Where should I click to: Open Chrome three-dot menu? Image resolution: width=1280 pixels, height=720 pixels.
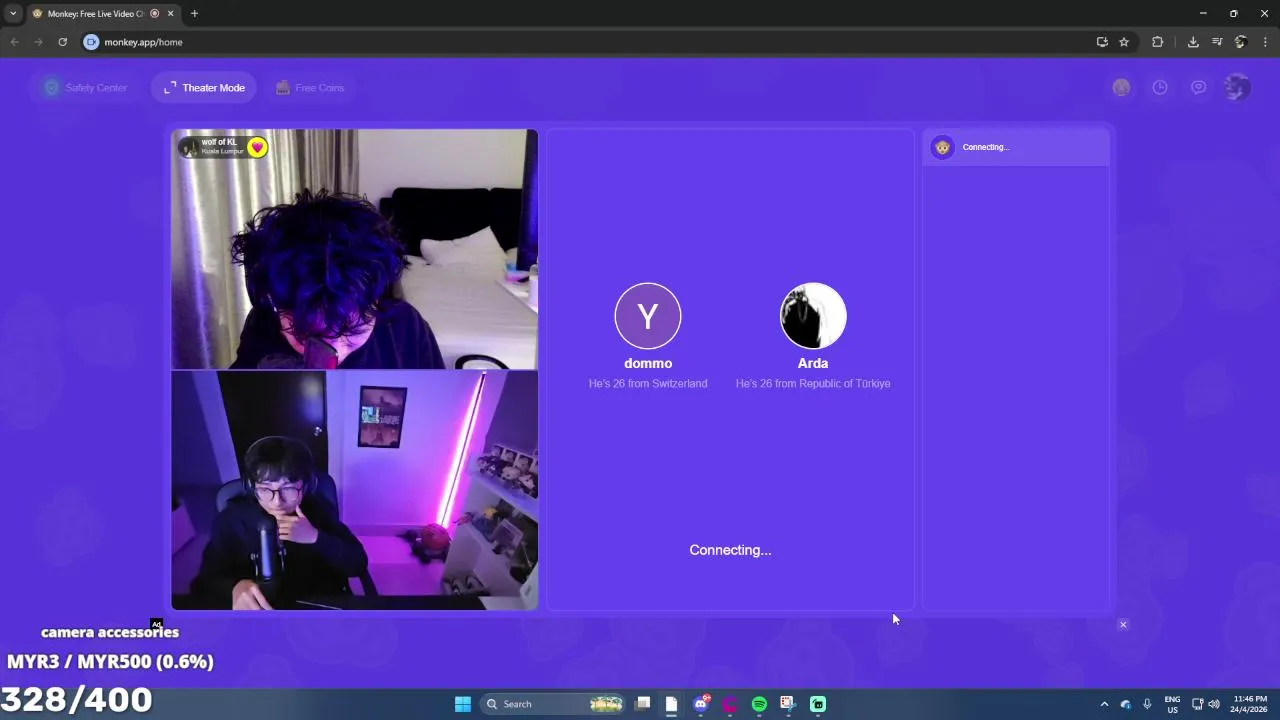point(1265,42)
